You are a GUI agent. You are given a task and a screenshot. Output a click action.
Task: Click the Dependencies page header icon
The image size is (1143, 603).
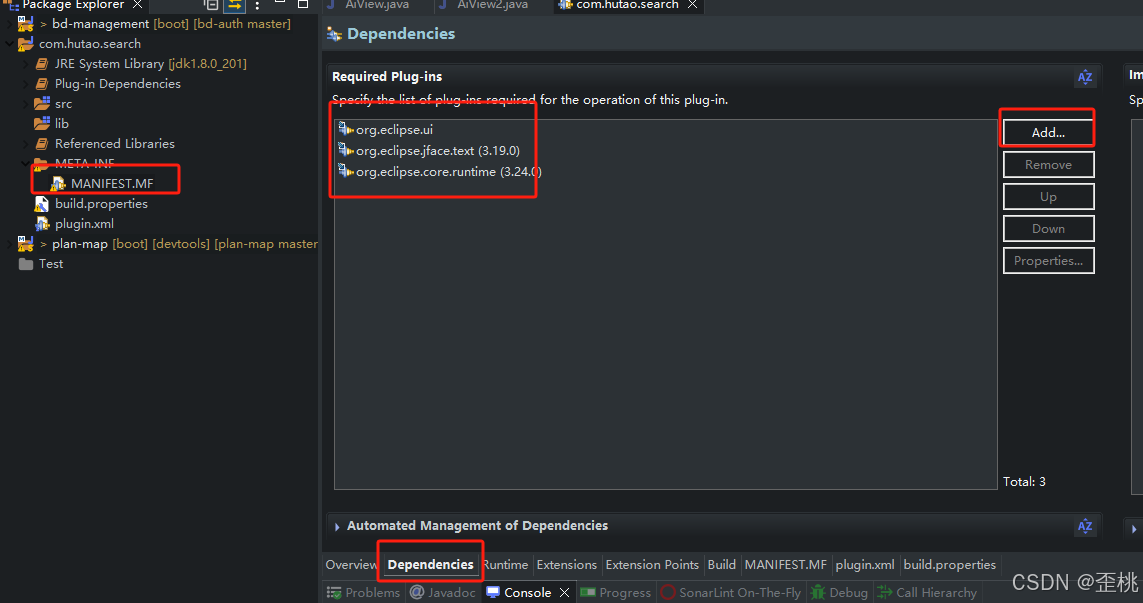[x=335, y=34]
